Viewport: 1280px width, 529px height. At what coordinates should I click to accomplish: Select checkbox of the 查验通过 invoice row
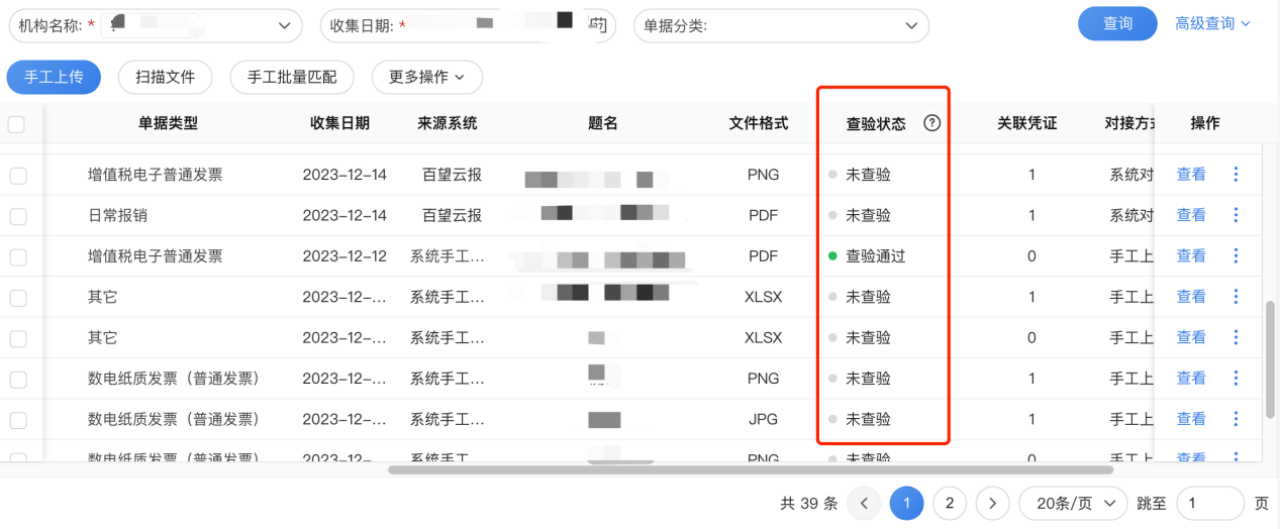pyautogui.click(x=18, y=257)
